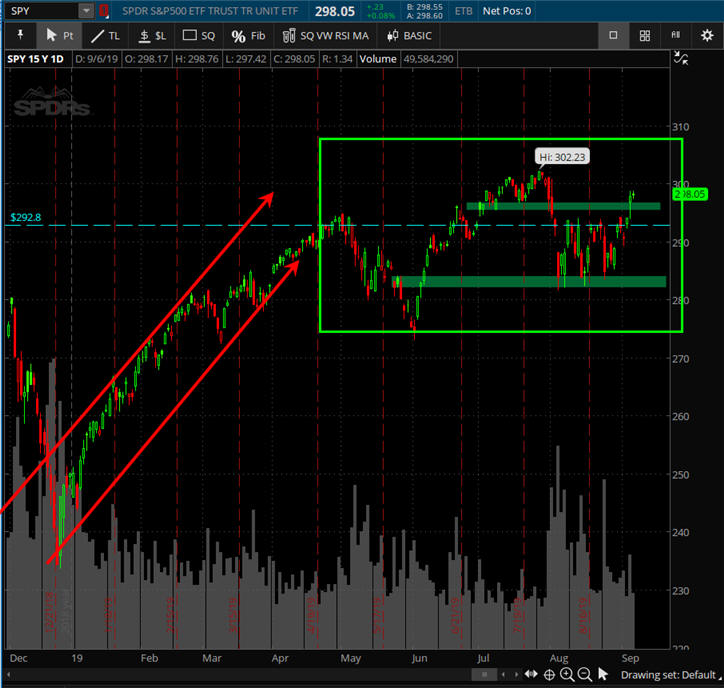This screenshot has width=724, height=688.
Task: Click the small scroll-left arrow near scrollbar
Action: point(503,675)
